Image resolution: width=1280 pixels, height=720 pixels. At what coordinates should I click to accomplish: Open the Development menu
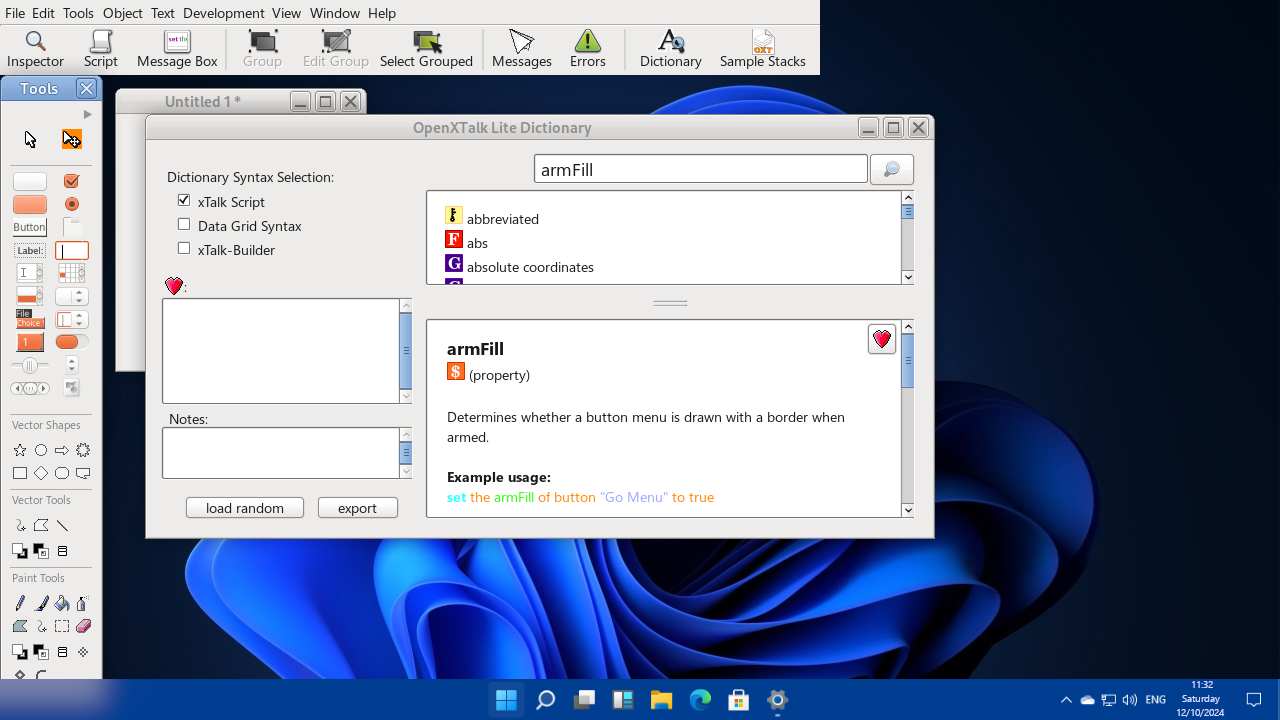coord(224,13)
